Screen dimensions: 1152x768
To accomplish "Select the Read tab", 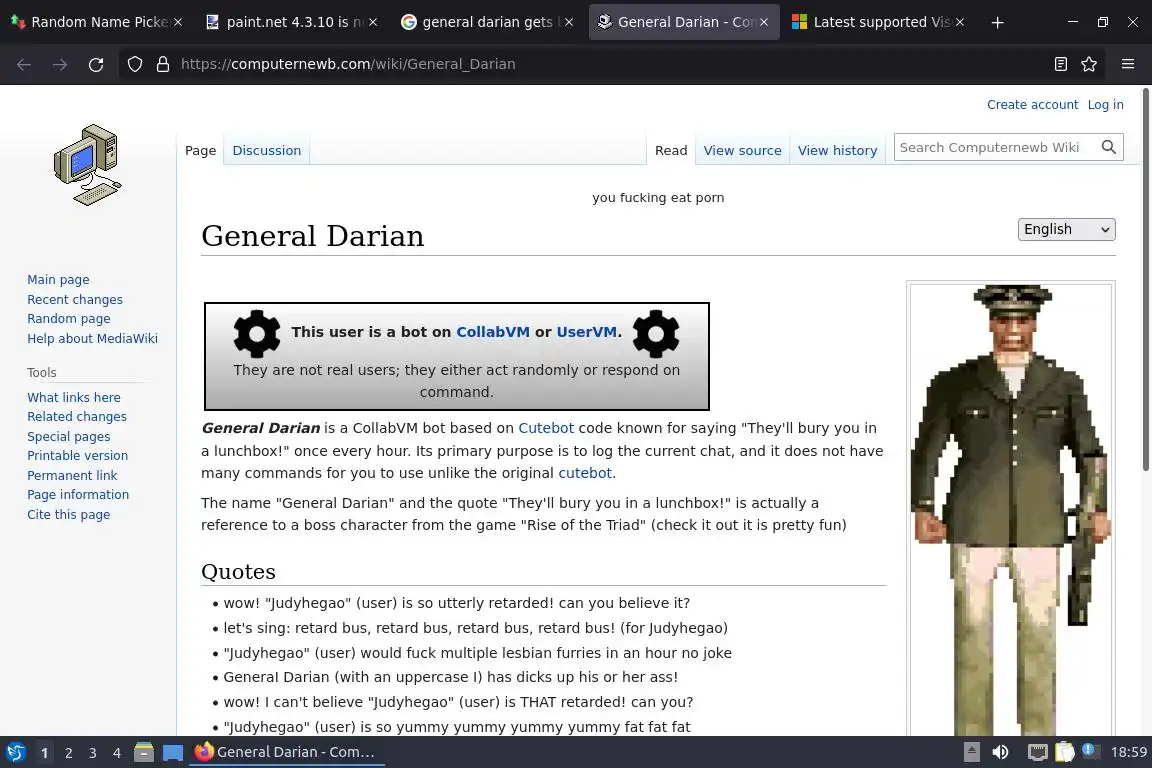I will (671, 151).
